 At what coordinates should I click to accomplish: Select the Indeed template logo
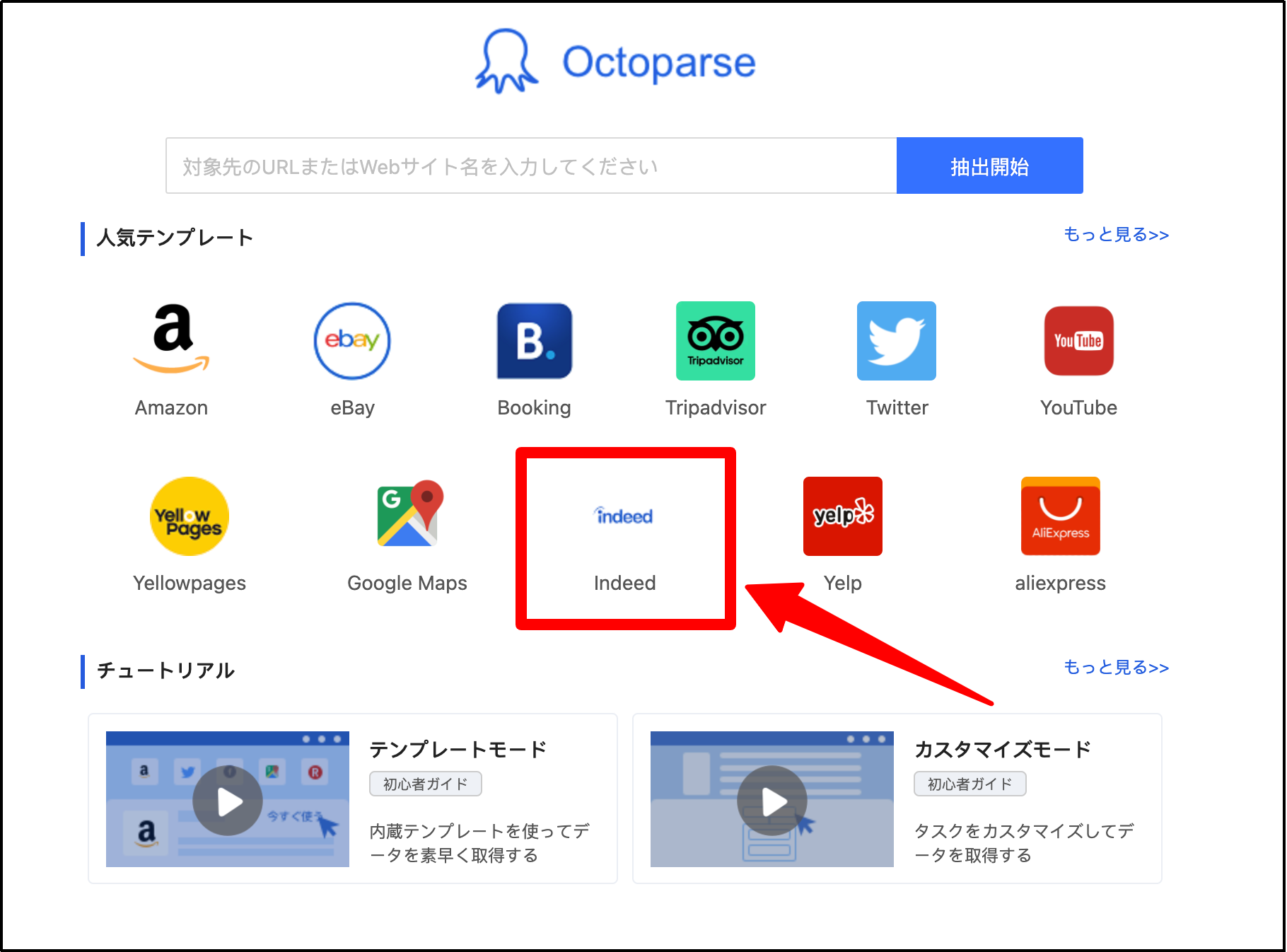pyautogui.click(x=624, y=516)
